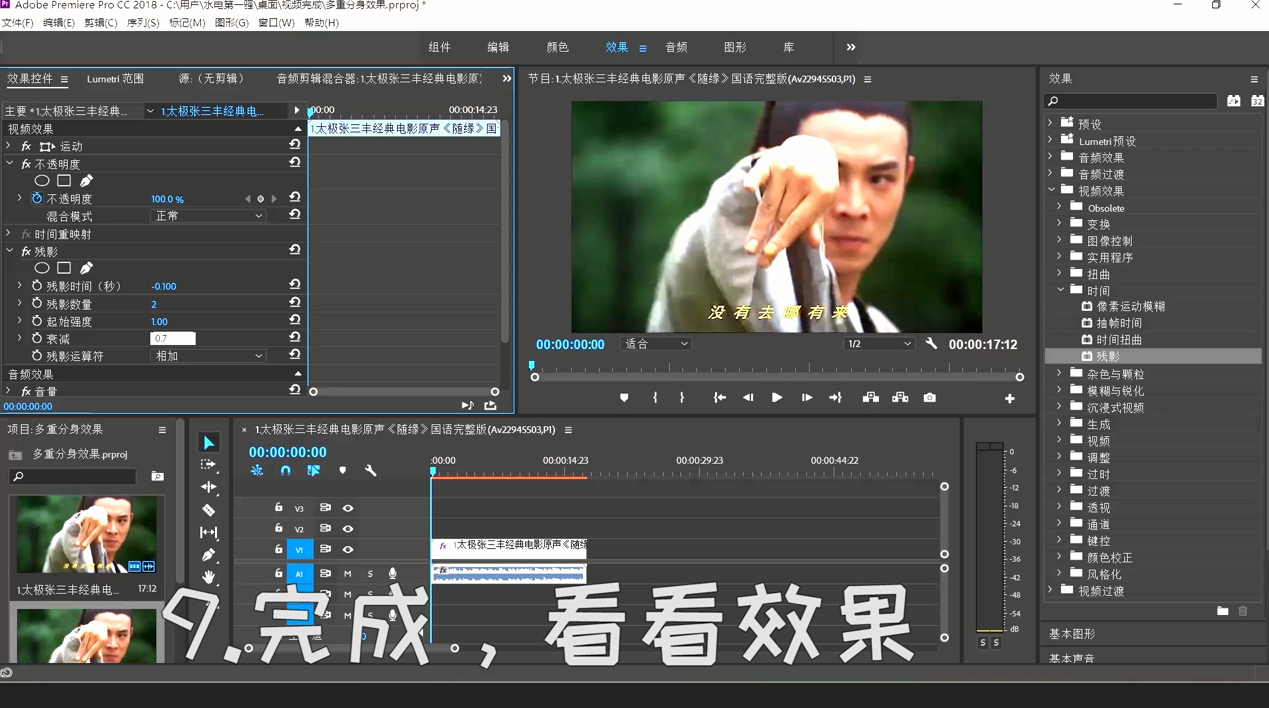
Task: Click the Program monitor scrubber bar
Action: tap(777, 377)
